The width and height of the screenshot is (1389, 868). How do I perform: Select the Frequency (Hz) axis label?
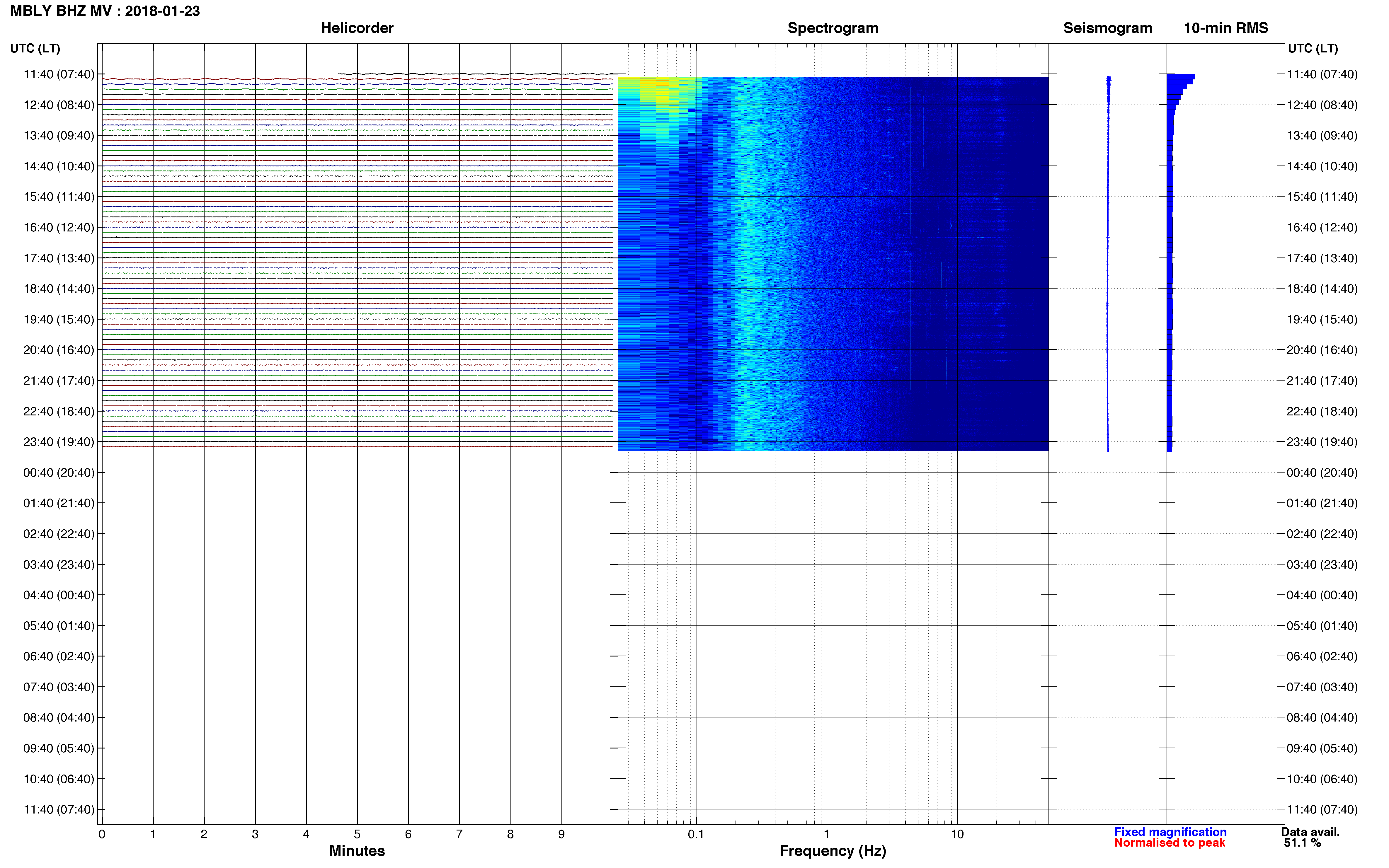833,851
